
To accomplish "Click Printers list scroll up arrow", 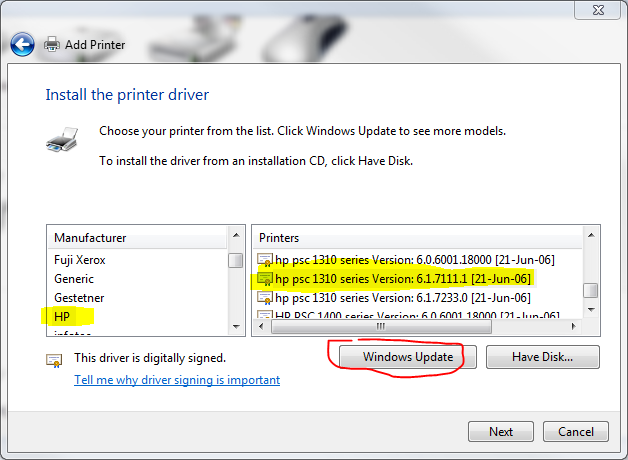I will (x=591, y=235).
